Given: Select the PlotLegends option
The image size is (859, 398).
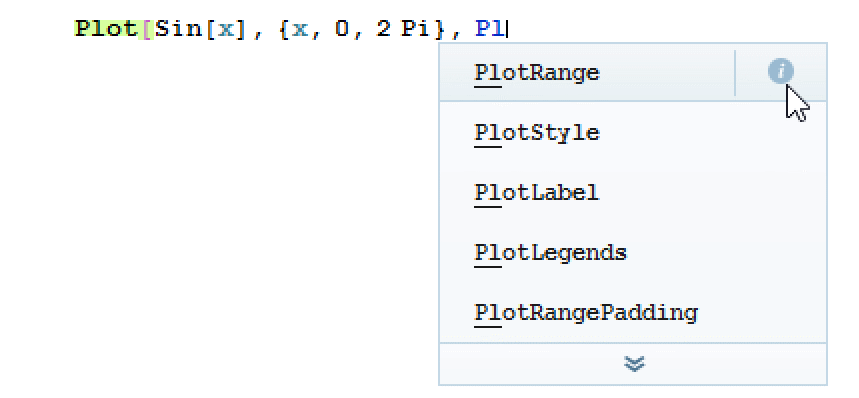Looking at the screenshot, I should click(633, 252).
